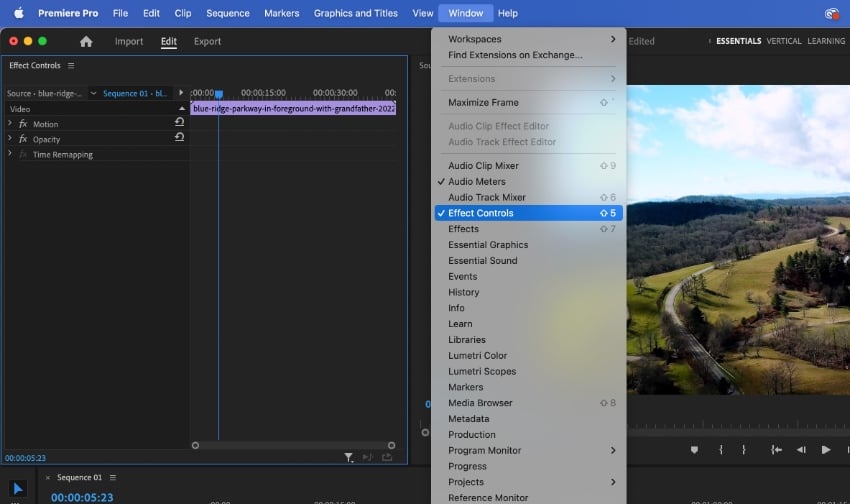Switch to the Export tab

tap(207, 41)
